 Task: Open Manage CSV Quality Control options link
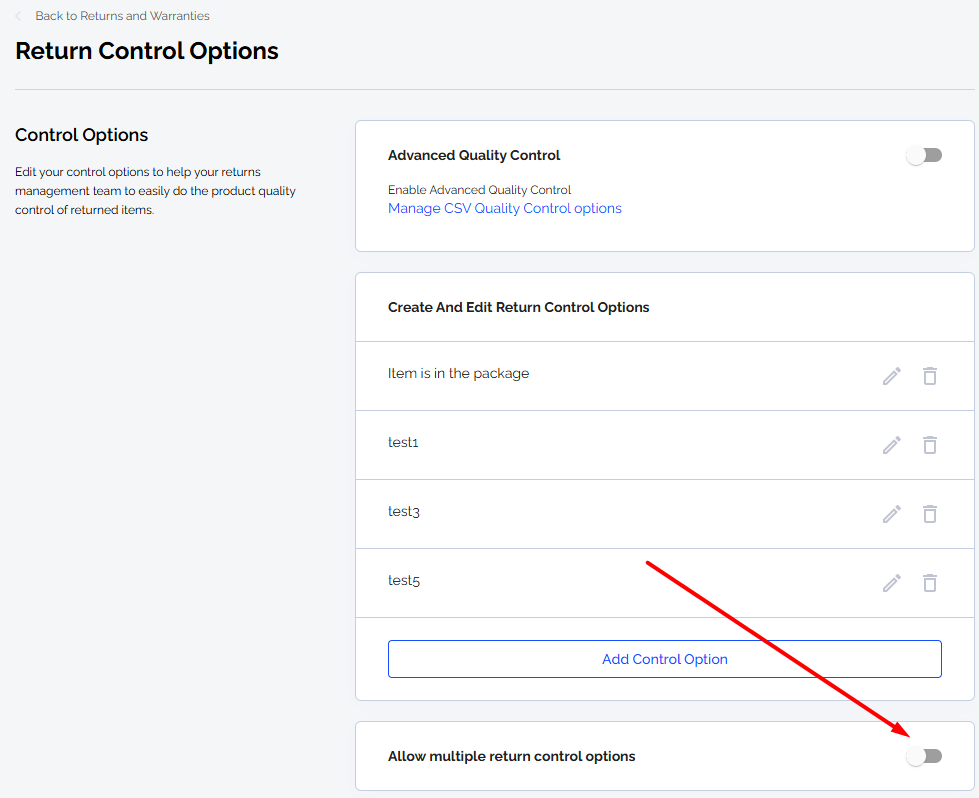[x=504, y=209]
